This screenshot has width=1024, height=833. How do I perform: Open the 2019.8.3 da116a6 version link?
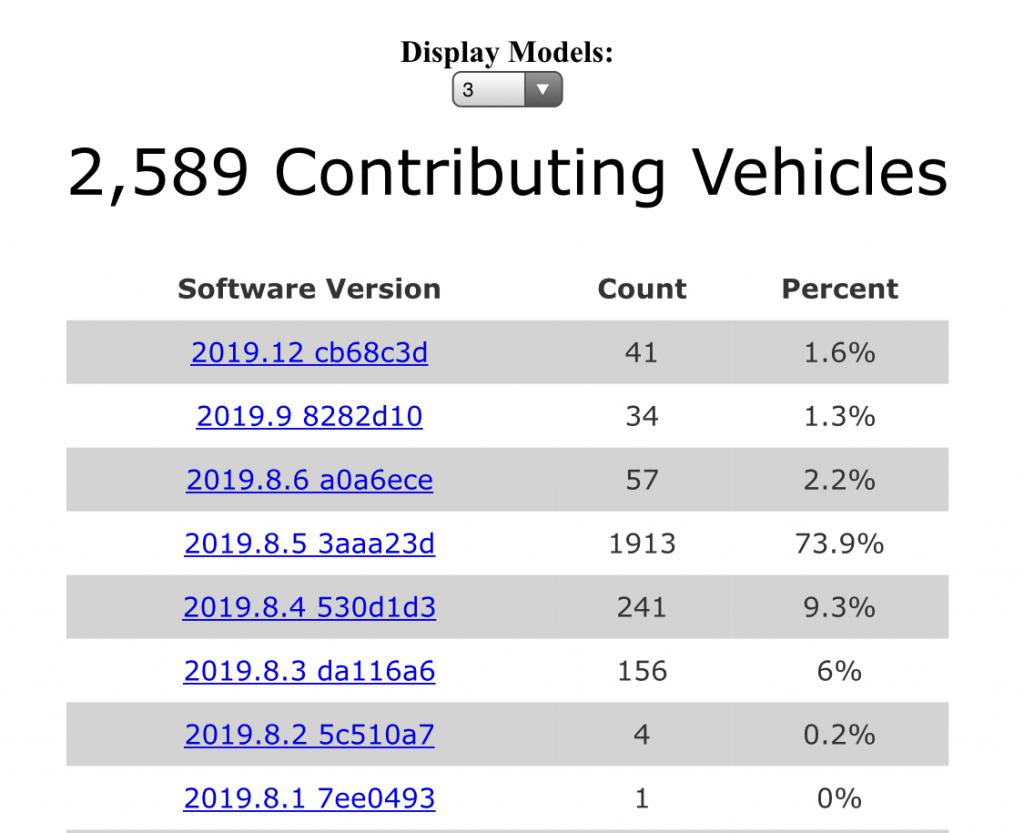tap(309, 670)
